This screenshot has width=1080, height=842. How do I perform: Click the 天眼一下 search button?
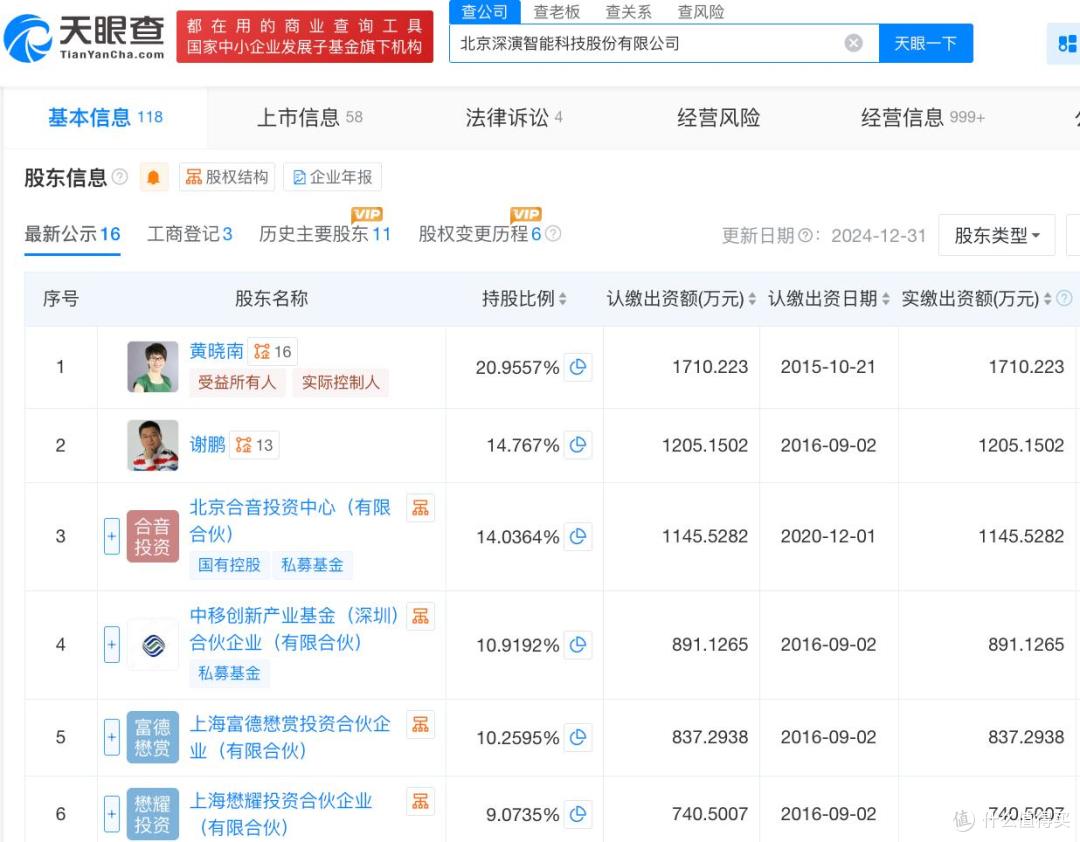click(x=926, y=43)
